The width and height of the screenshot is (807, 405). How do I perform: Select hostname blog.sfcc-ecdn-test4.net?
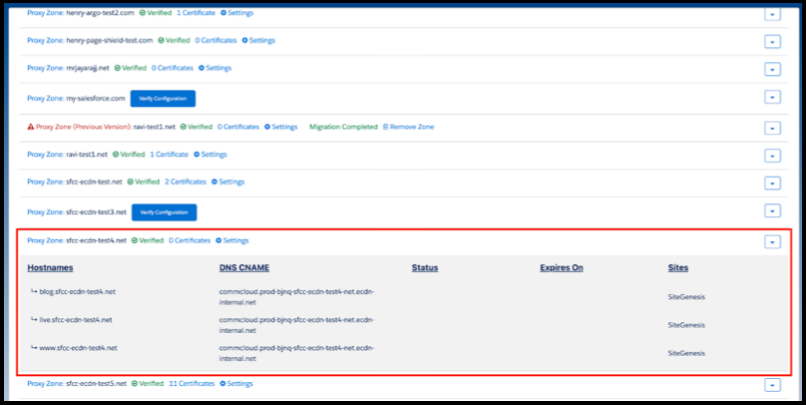(77, 292)
